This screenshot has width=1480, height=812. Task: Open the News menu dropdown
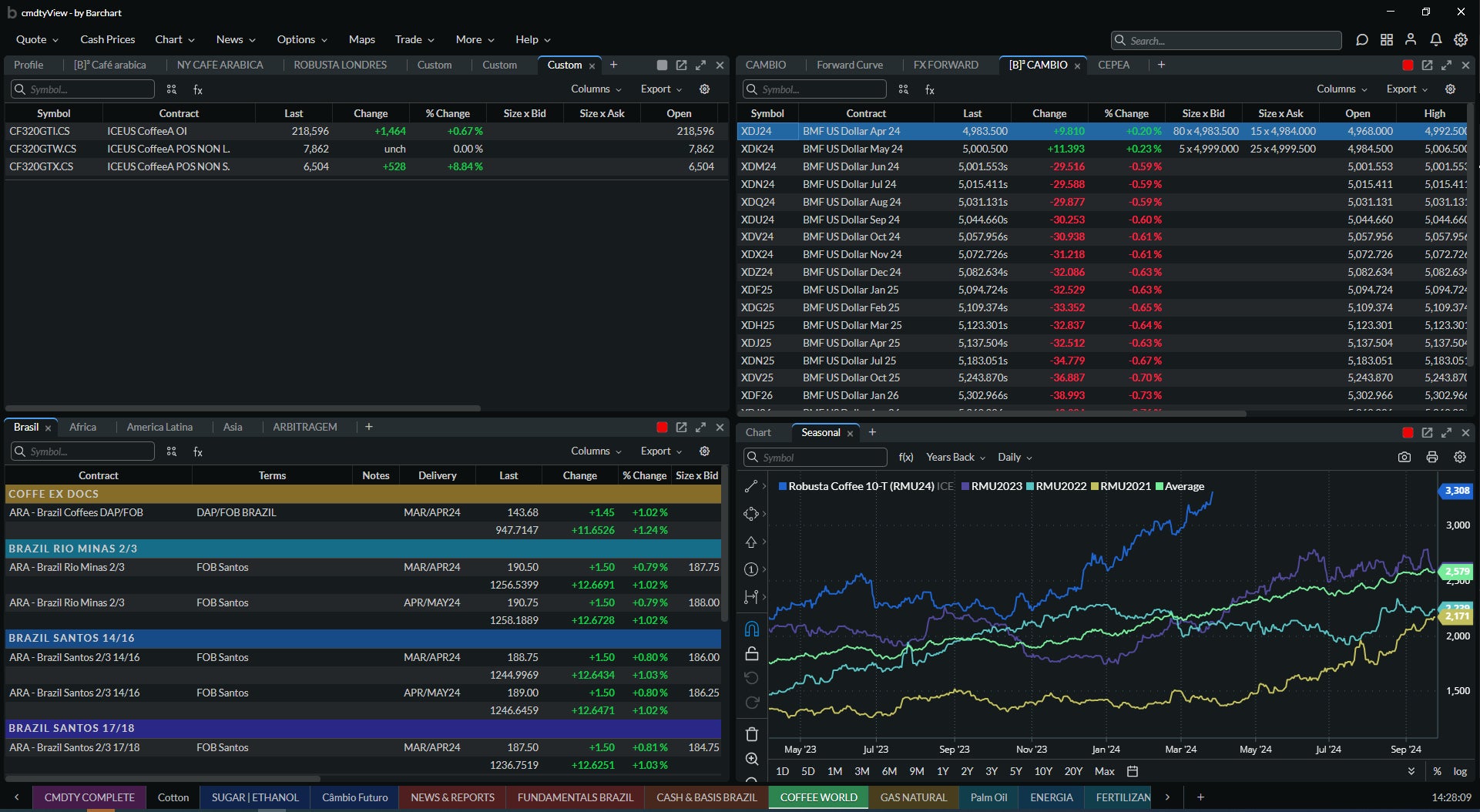click(x=236, y=39)
